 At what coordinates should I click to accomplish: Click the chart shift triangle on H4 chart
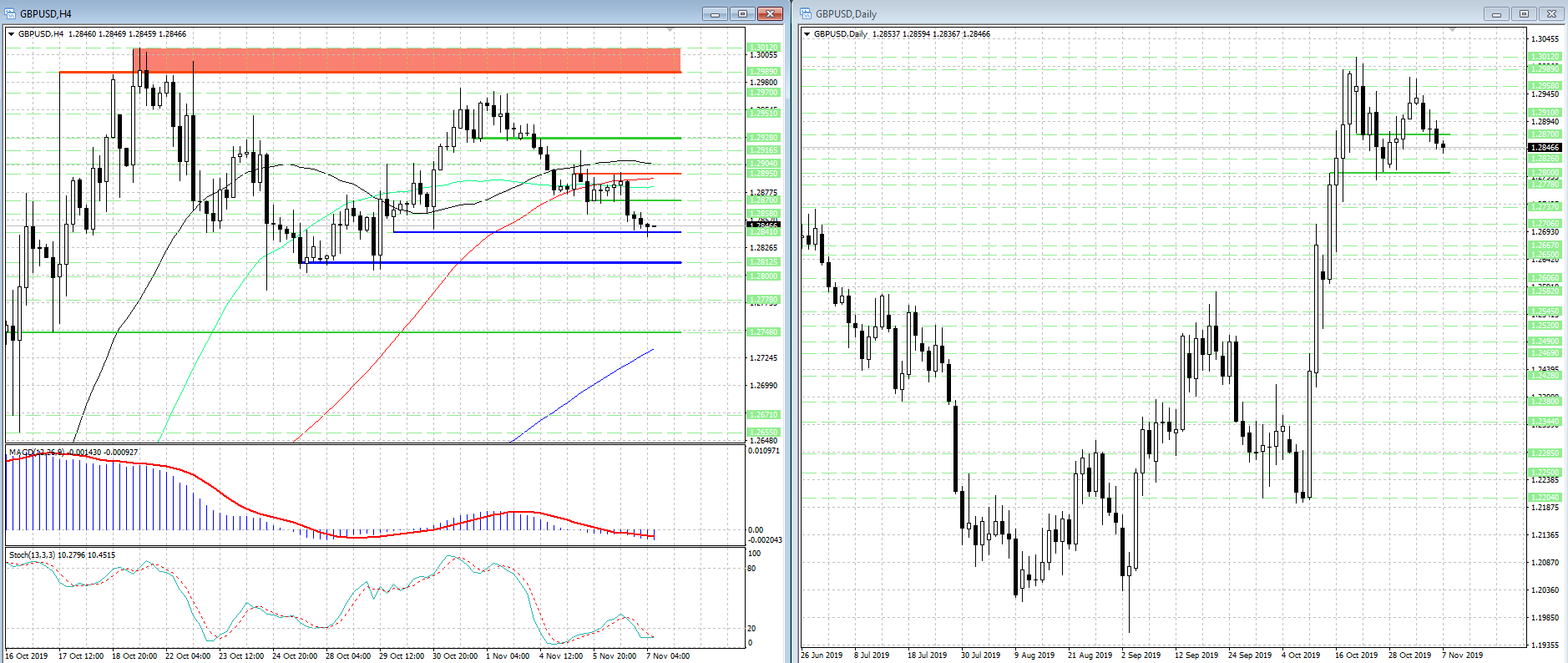[x=671, y=30]
